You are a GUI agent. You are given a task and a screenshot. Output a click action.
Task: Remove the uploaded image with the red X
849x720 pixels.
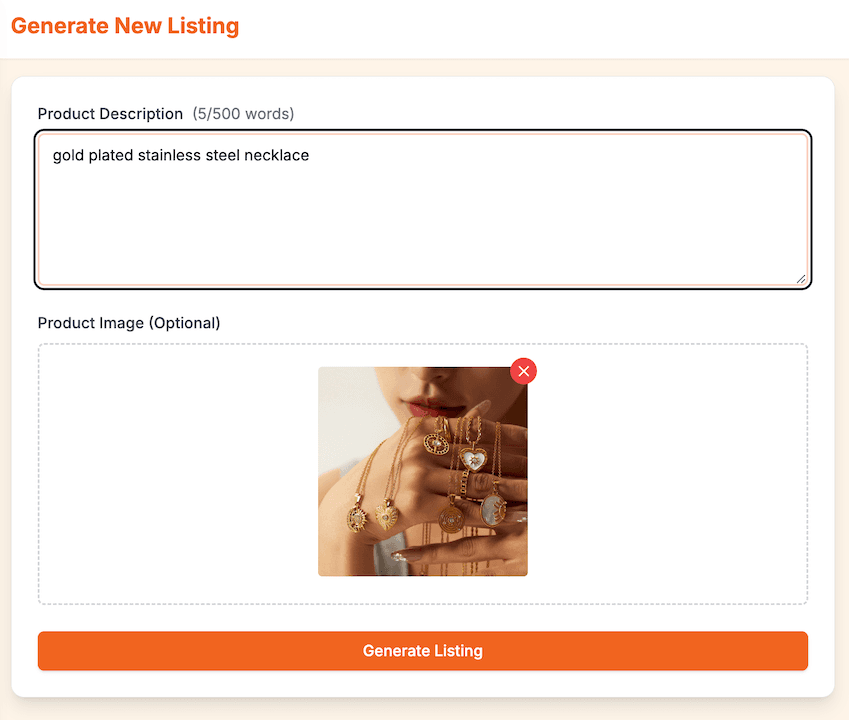coord(523,371)
